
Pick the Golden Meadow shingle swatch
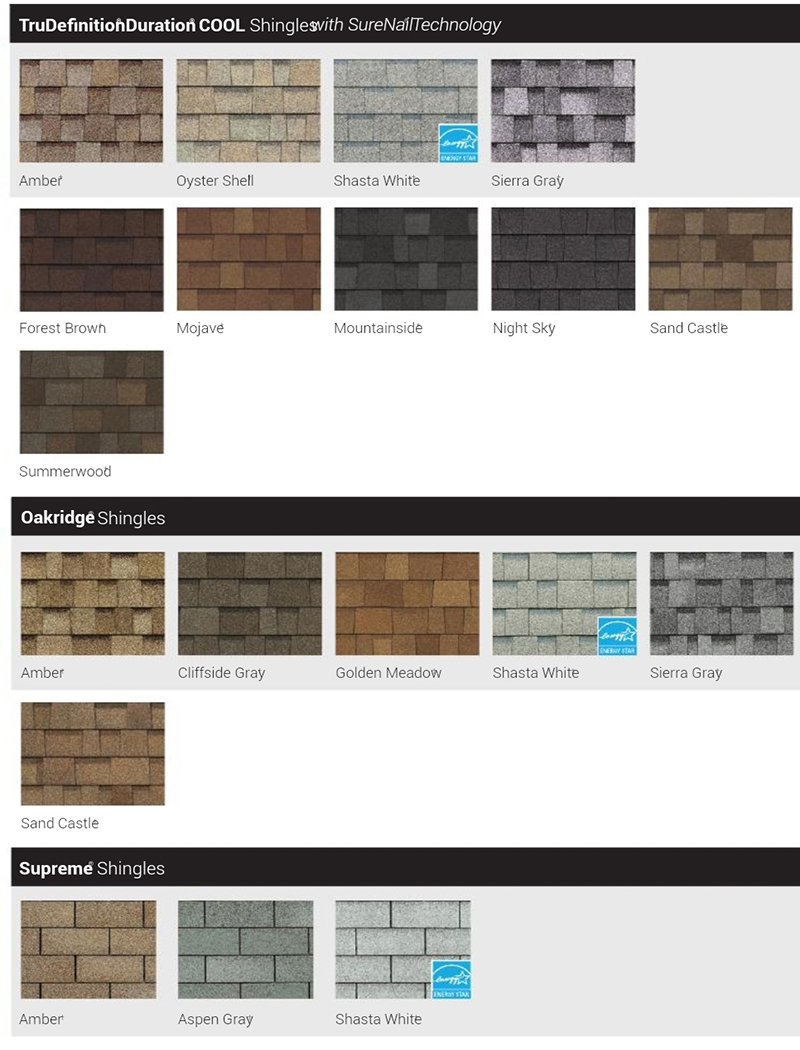click(407, 603)
